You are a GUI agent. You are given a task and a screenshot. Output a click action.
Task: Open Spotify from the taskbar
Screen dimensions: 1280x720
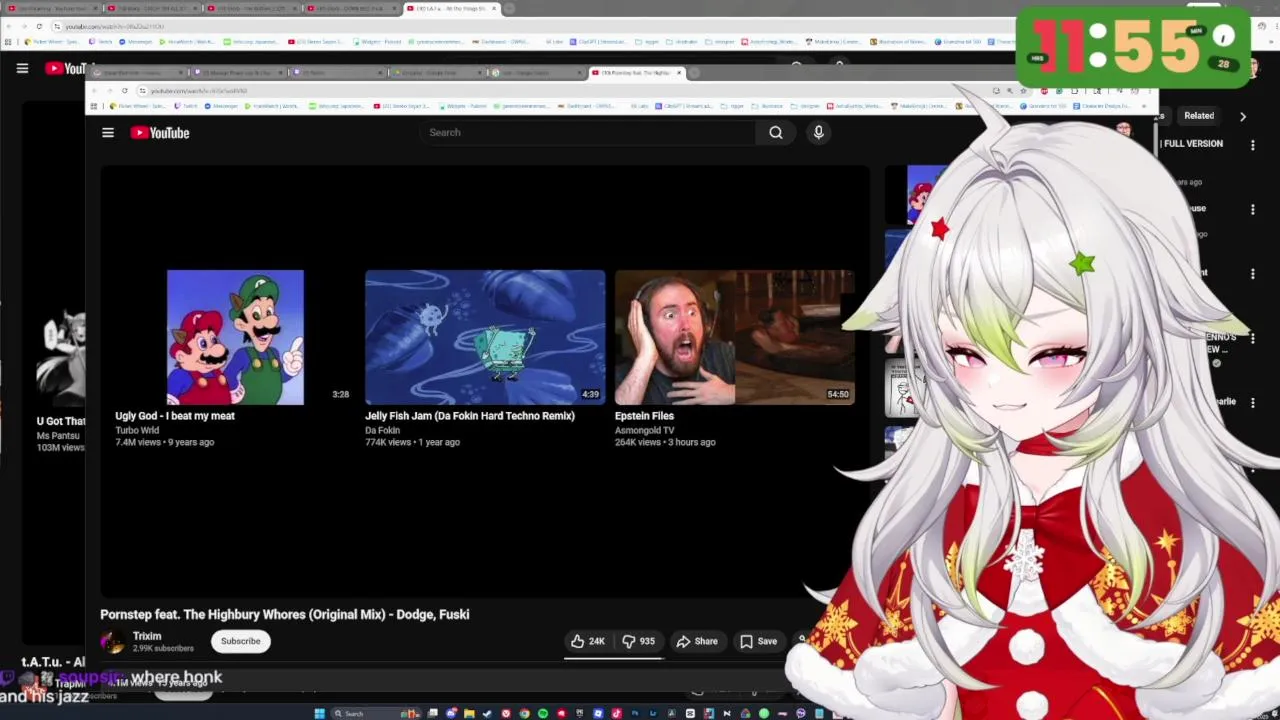click(x=543, y=713)
